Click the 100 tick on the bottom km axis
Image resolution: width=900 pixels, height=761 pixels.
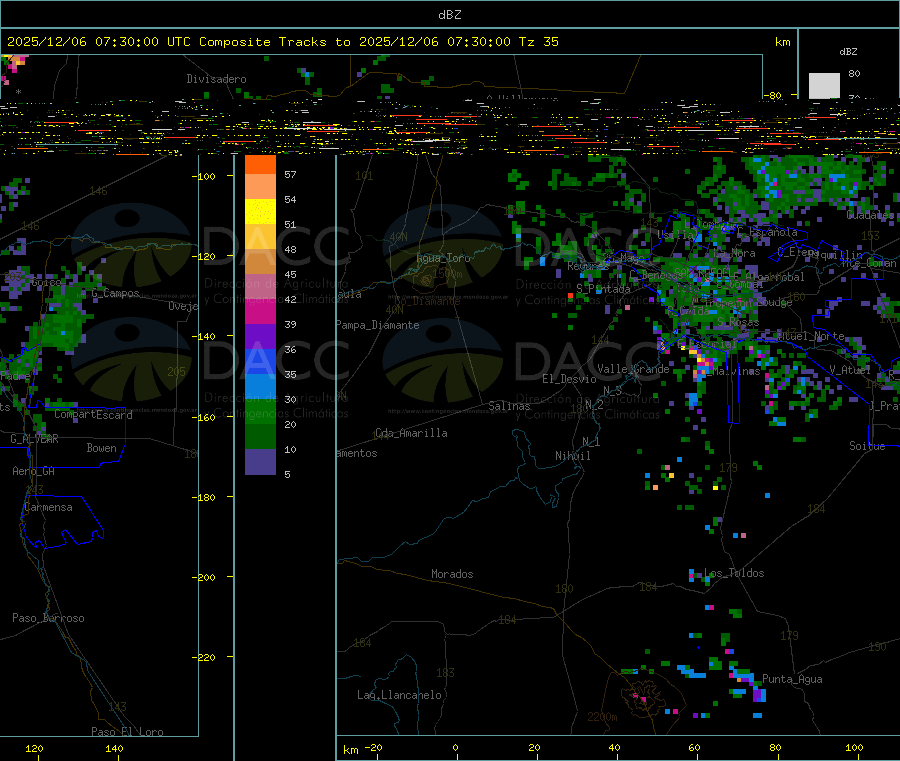(854, 748)
